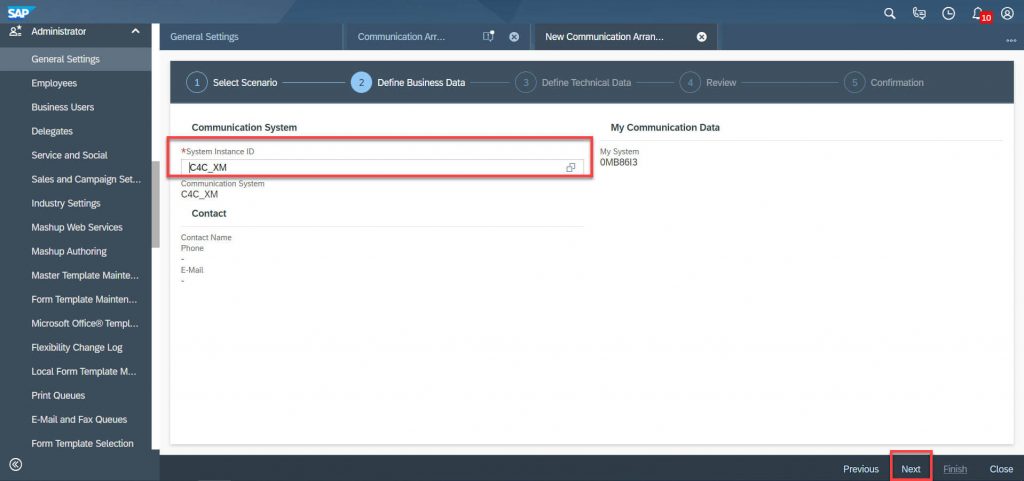Open Industry Settings in sidebar

(x=76, y=203)
